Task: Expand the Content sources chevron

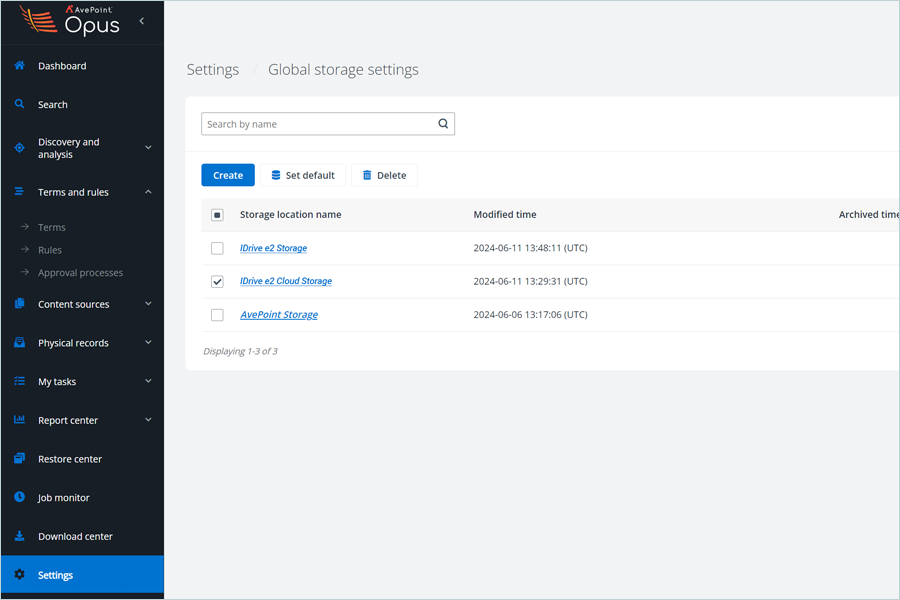Action: (x=148, y=304)
